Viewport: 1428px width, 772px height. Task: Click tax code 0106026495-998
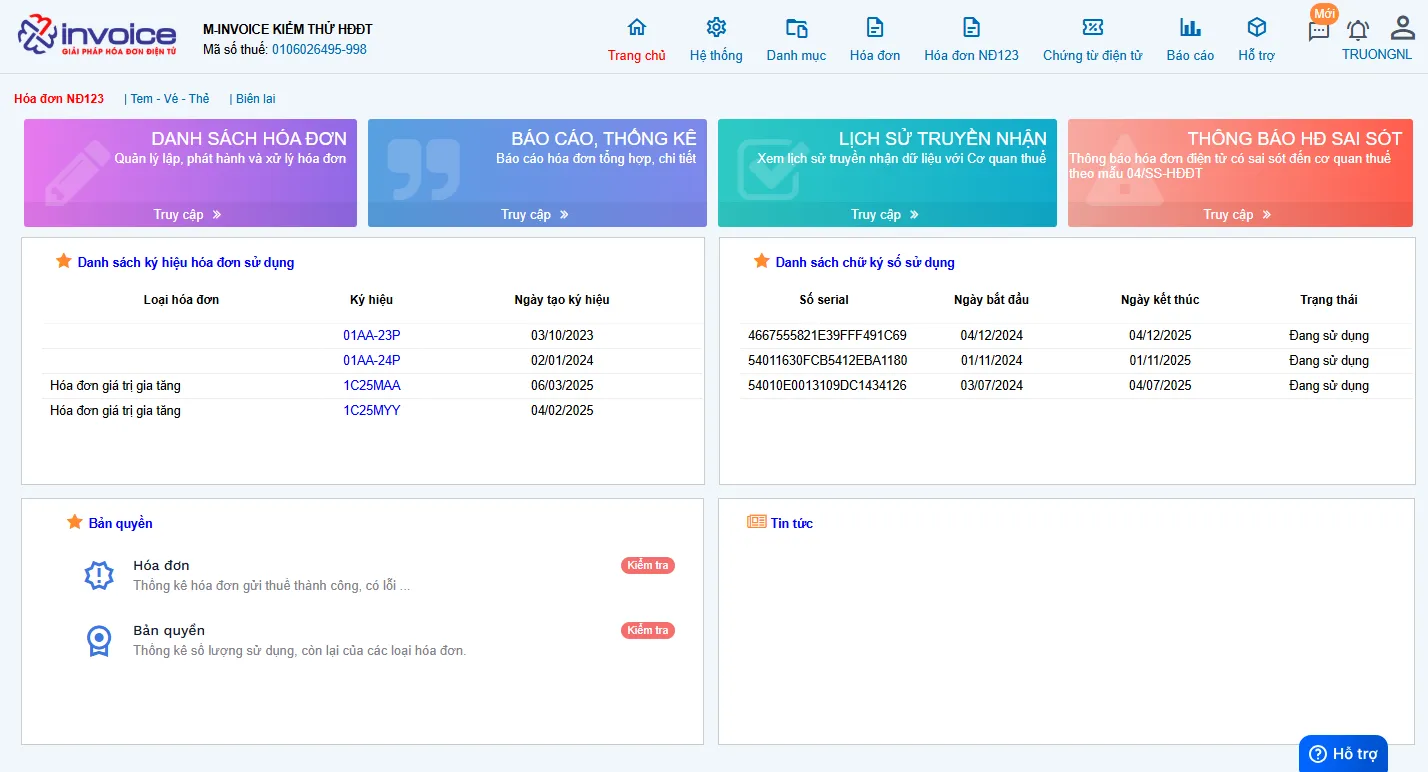(319, 49)
